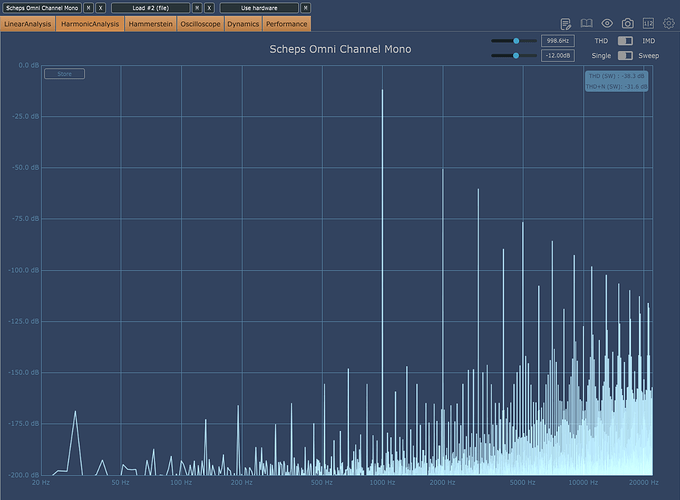Click the eye view icon in toolbar
This screenshot has height=500, width=680.
[607, 23]
